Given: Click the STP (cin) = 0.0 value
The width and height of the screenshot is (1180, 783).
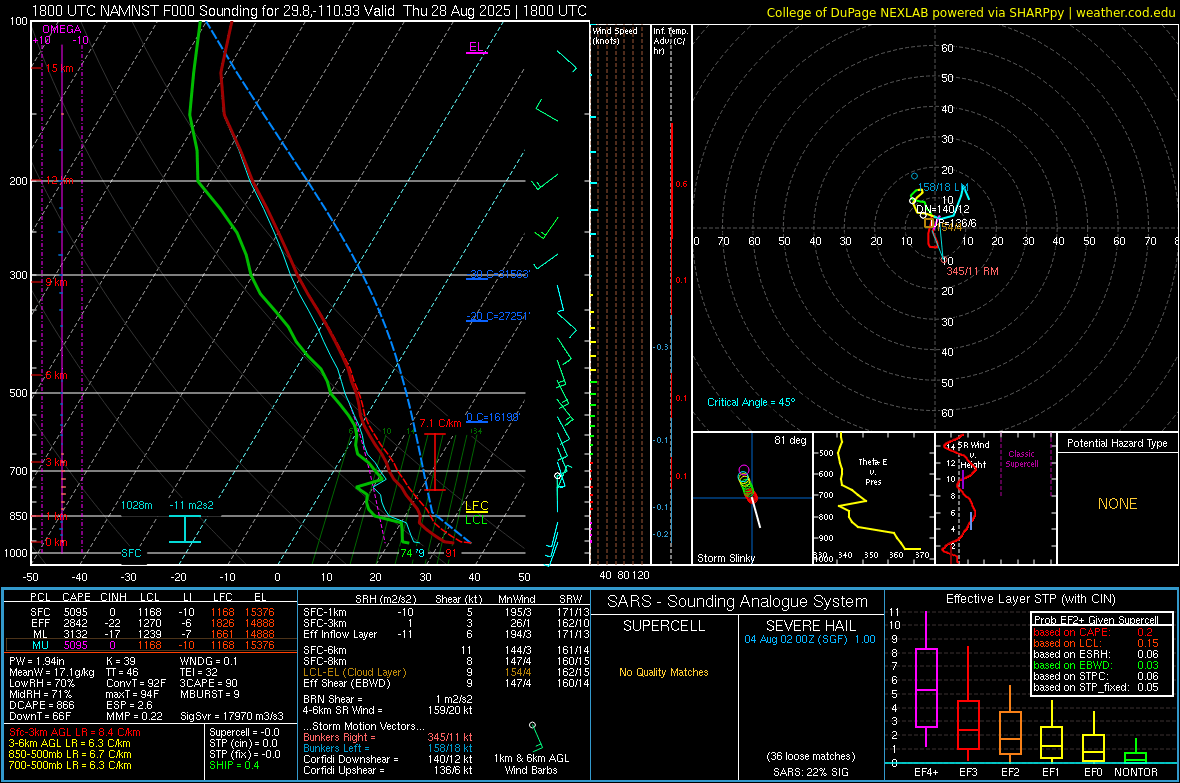Looking at the screenshot, I should 243,743.
